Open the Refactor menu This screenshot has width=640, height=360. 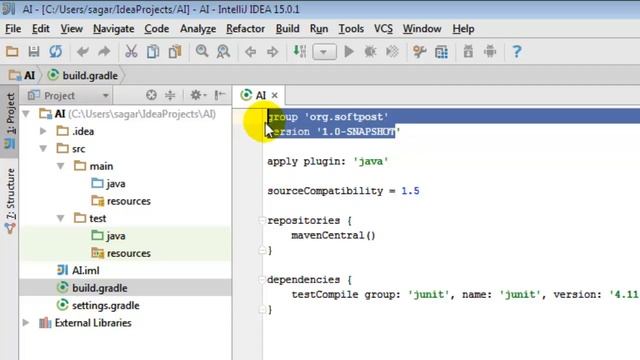[245, 29]
